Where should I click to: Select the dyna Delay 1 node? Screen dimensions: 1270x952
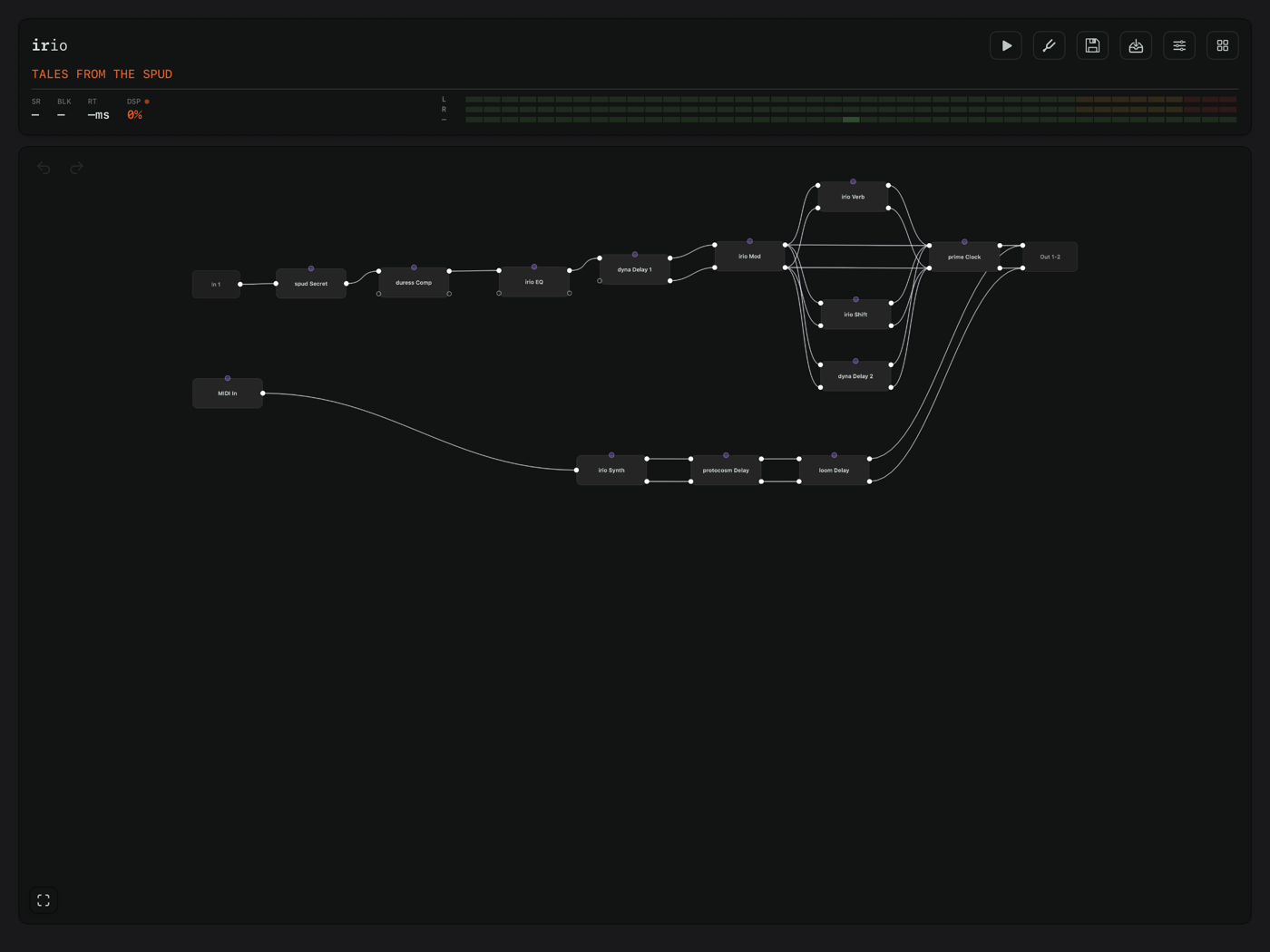(635, 269)
